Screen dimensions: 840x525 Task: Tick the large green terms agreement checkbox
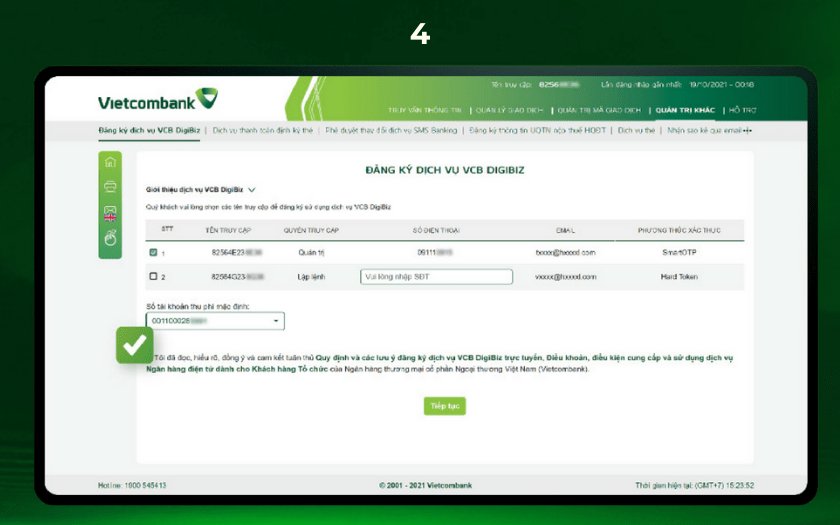coord(134,344)
